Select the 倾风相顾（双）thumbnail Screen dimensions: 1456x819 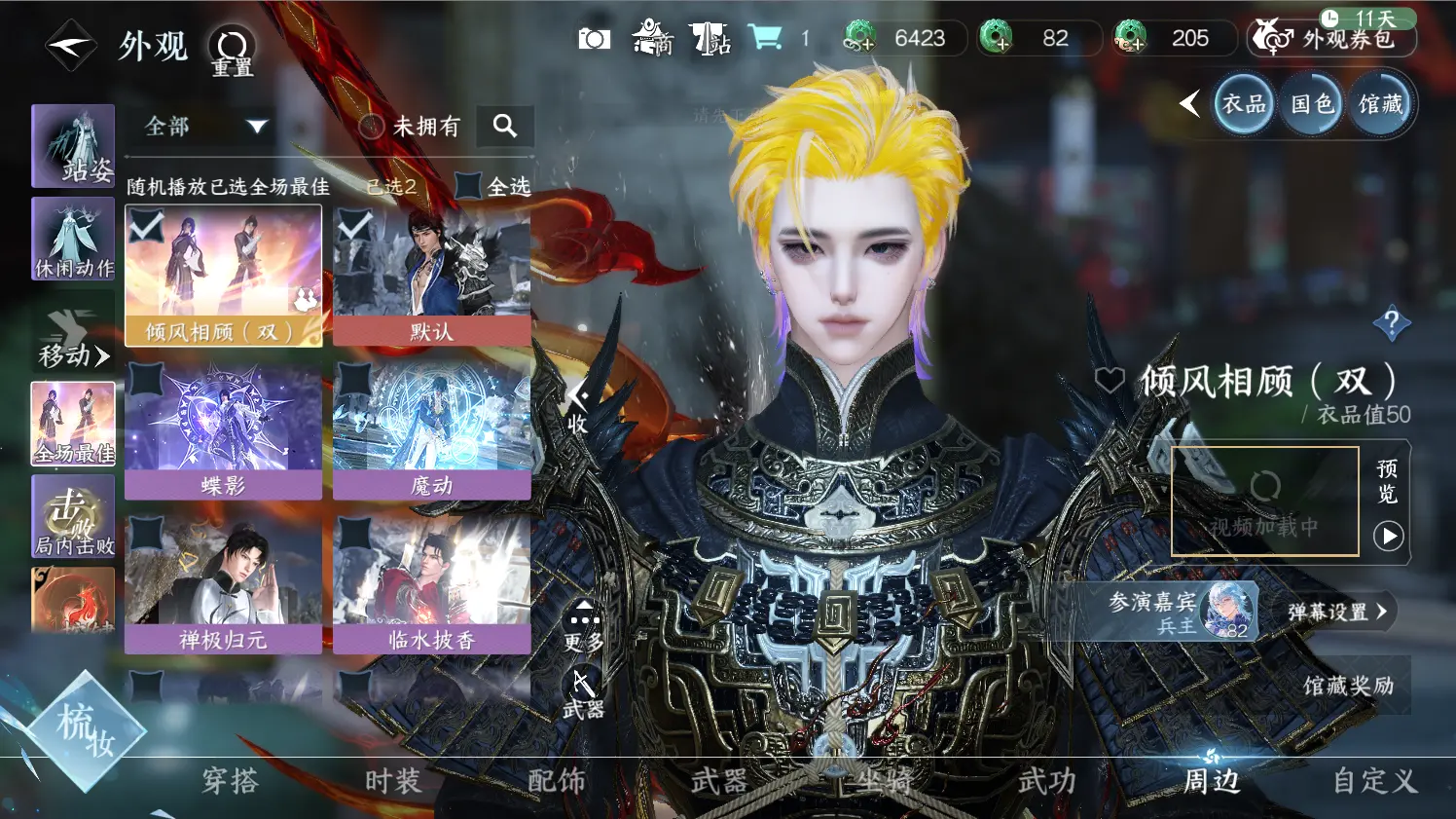pos(224,276)
